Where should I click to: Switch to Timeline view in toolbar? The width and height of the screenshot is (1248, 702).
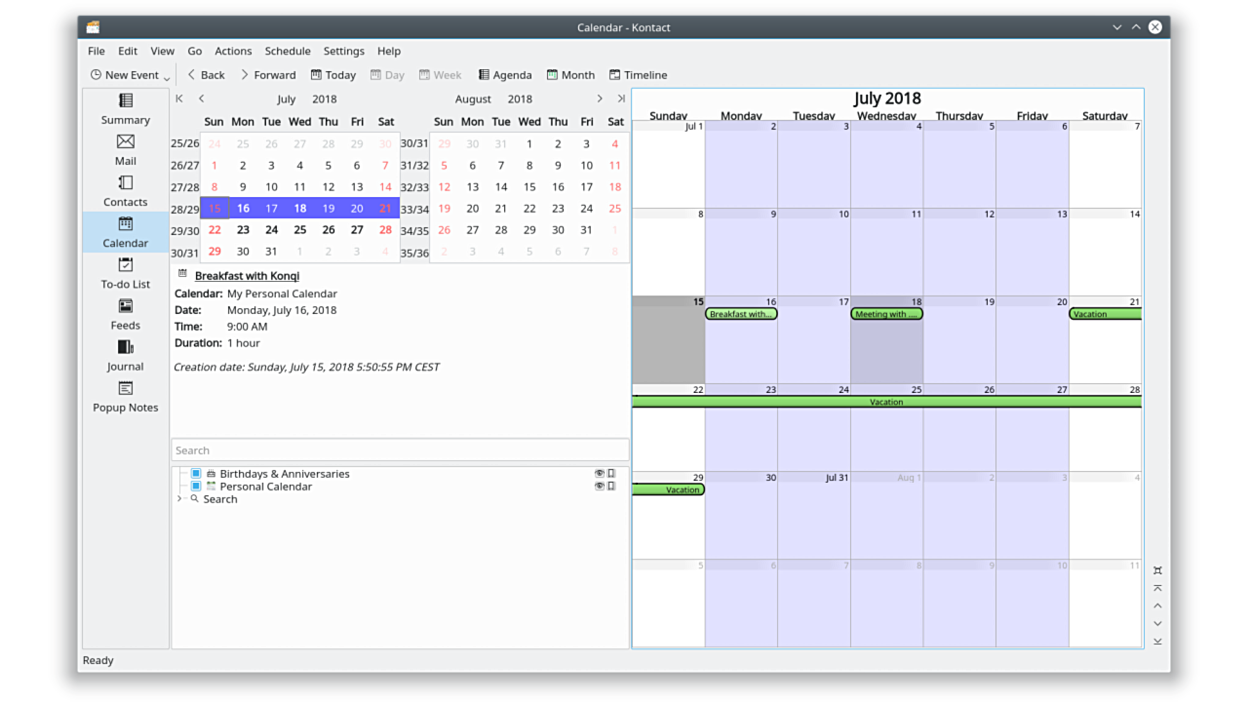point(637,75)
